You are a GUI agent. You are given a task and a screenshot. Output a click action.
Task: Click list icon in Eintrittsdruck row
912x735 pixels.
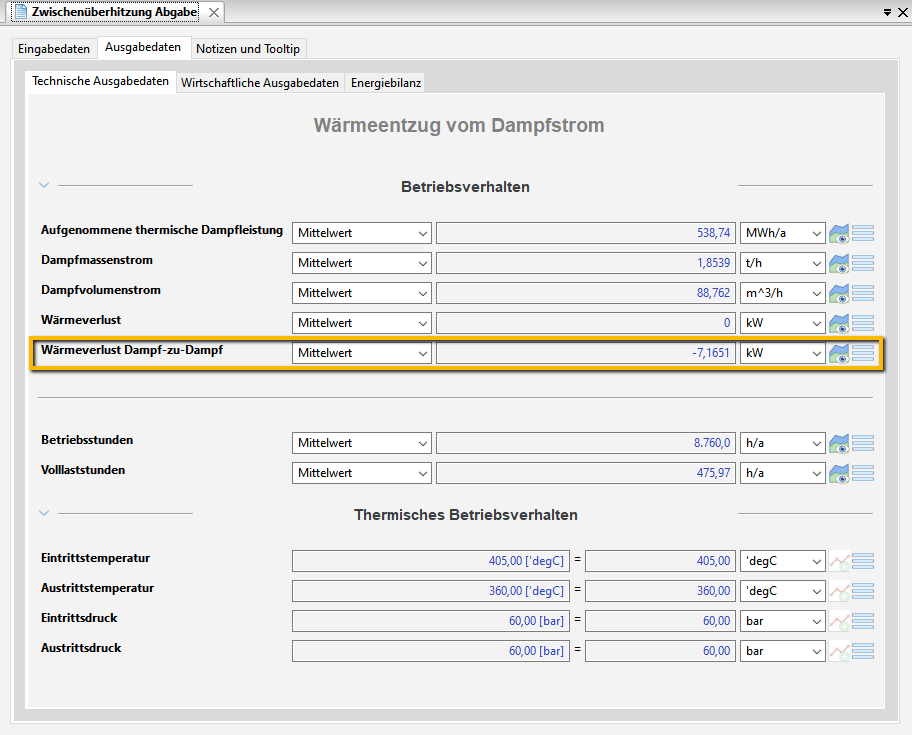click(863, 621)
